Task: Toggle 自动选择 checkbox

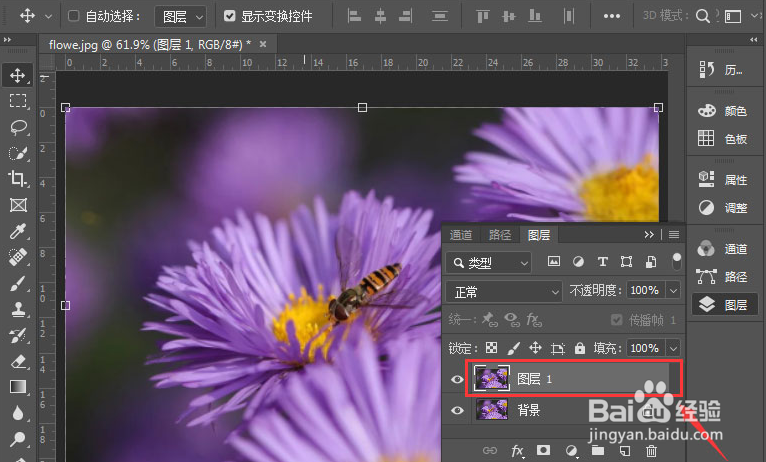Action: pyautogui.click(x=74, y=16)
